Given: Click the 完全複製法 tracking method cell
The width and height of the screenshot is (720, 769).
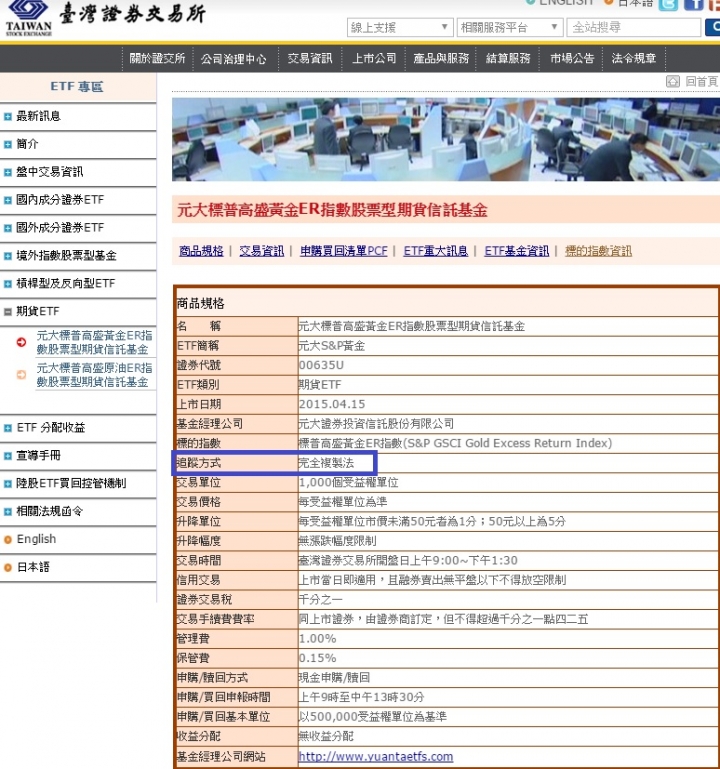Looking at the screenshot, I should (x=508, y=463).
